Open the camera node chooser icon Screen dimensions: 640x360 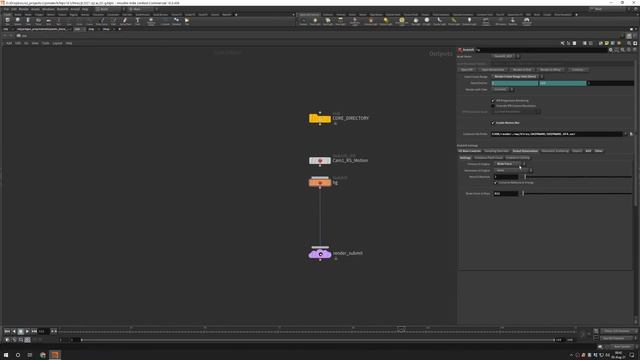pos(631,134)
